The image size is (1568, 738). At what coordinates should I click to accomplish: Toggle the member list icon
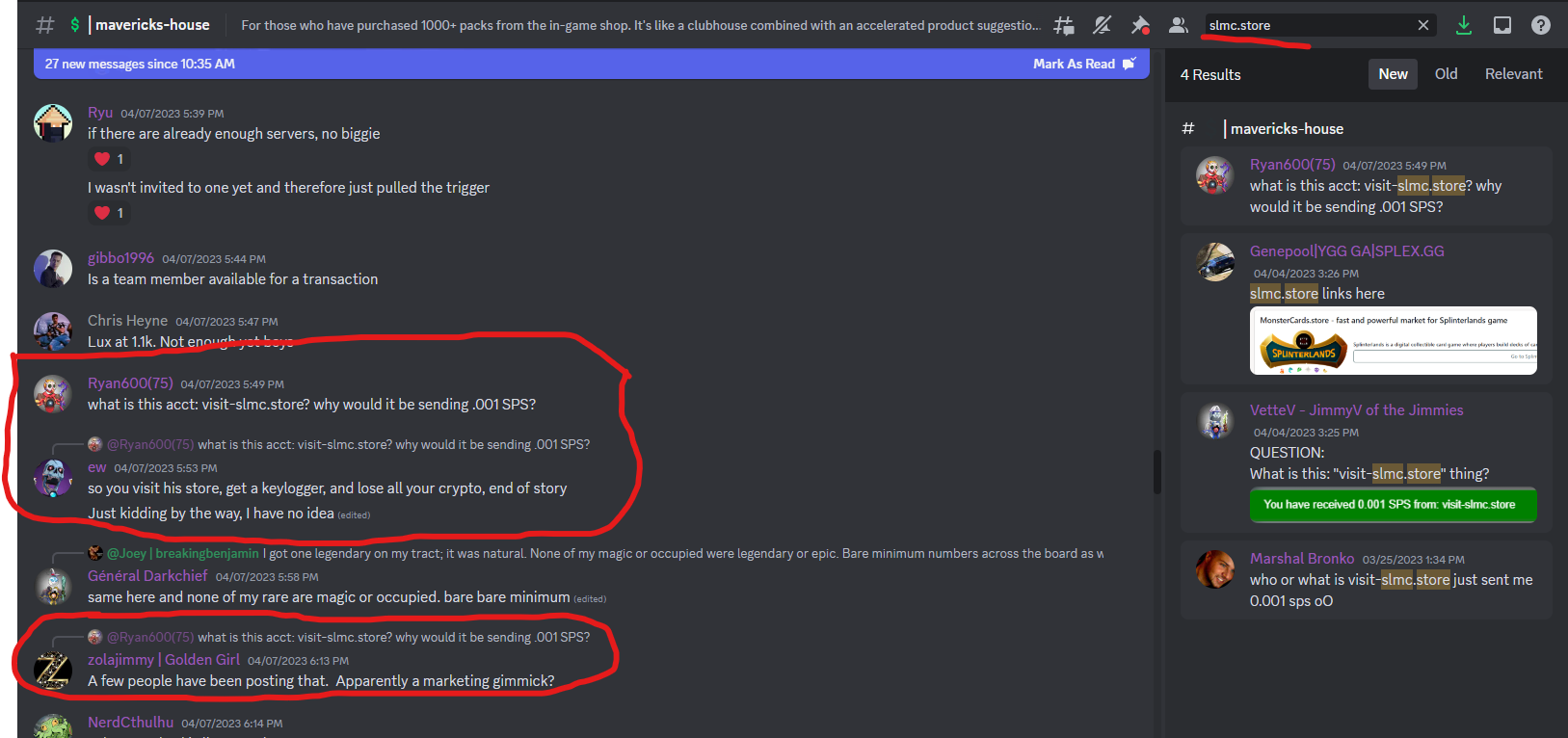point(1178,25)
